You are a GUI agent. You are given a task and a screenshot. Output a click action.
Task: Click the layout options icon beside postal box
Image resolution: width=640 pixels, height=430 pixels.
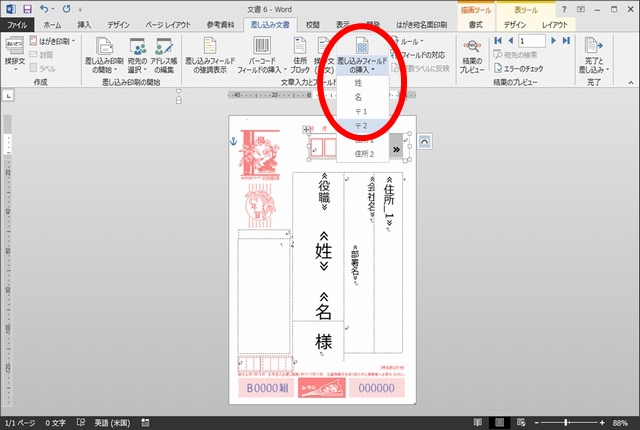[424, 142]
